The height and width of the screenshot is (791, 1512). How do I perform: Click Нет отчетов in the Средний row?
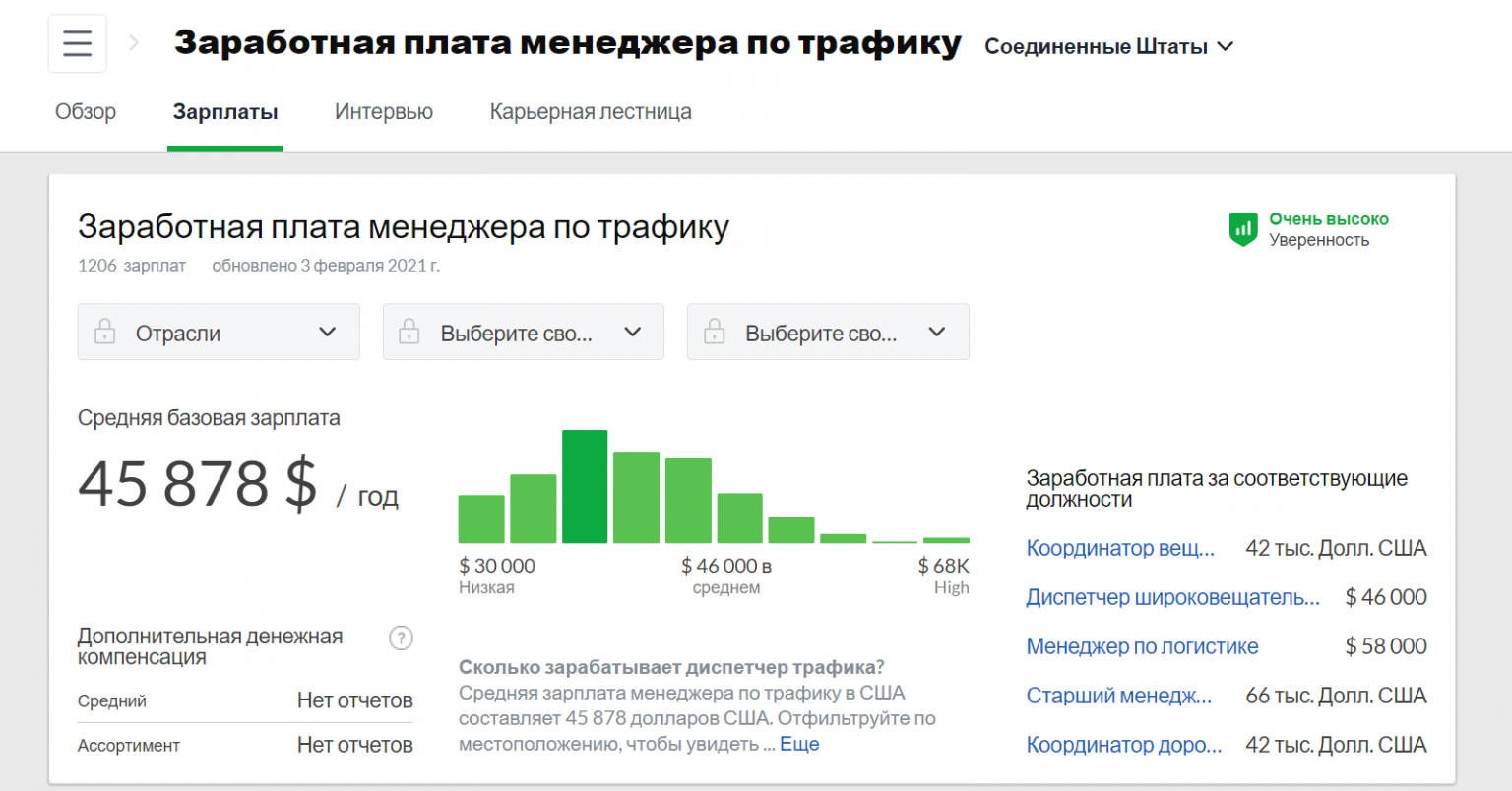pos(355,700)
